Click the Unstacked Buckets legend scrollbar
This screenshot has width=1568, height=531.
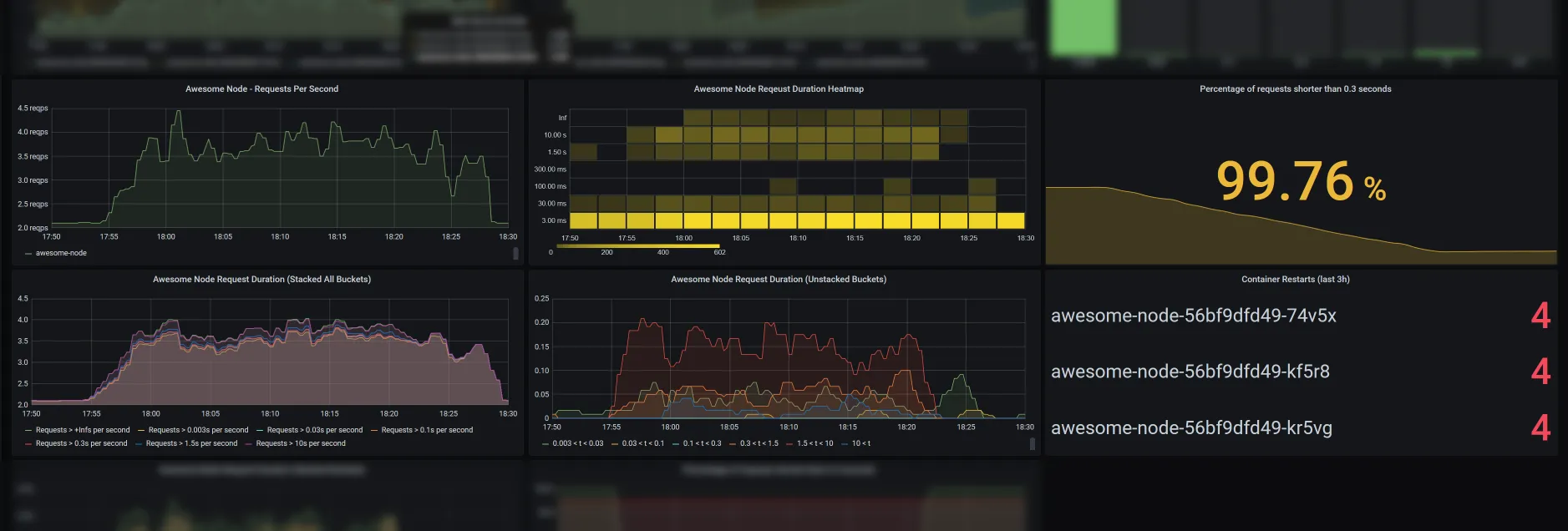[x=1032, y=443]
